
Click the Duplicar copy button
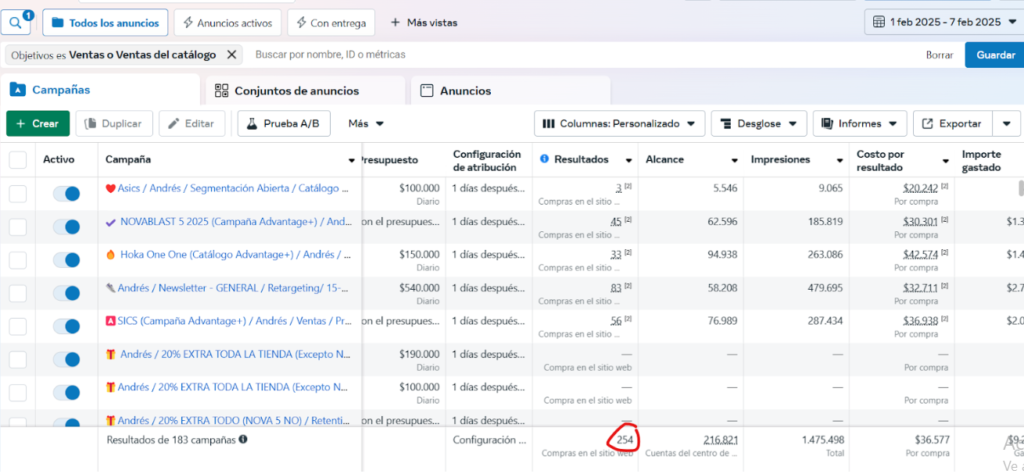click(x=115, y=123)
